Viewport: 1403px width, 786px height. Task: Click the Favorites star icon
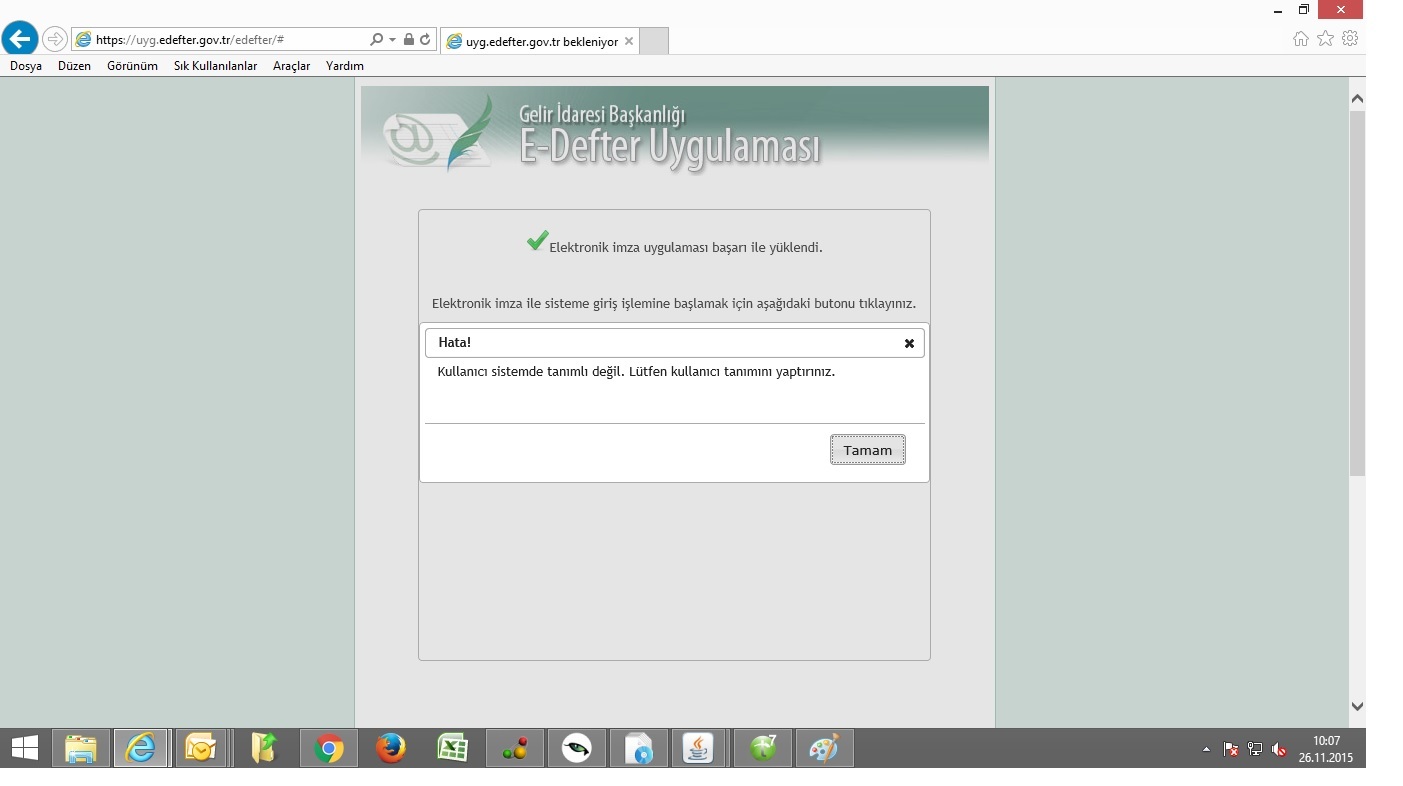click(x=1325, y=39)
